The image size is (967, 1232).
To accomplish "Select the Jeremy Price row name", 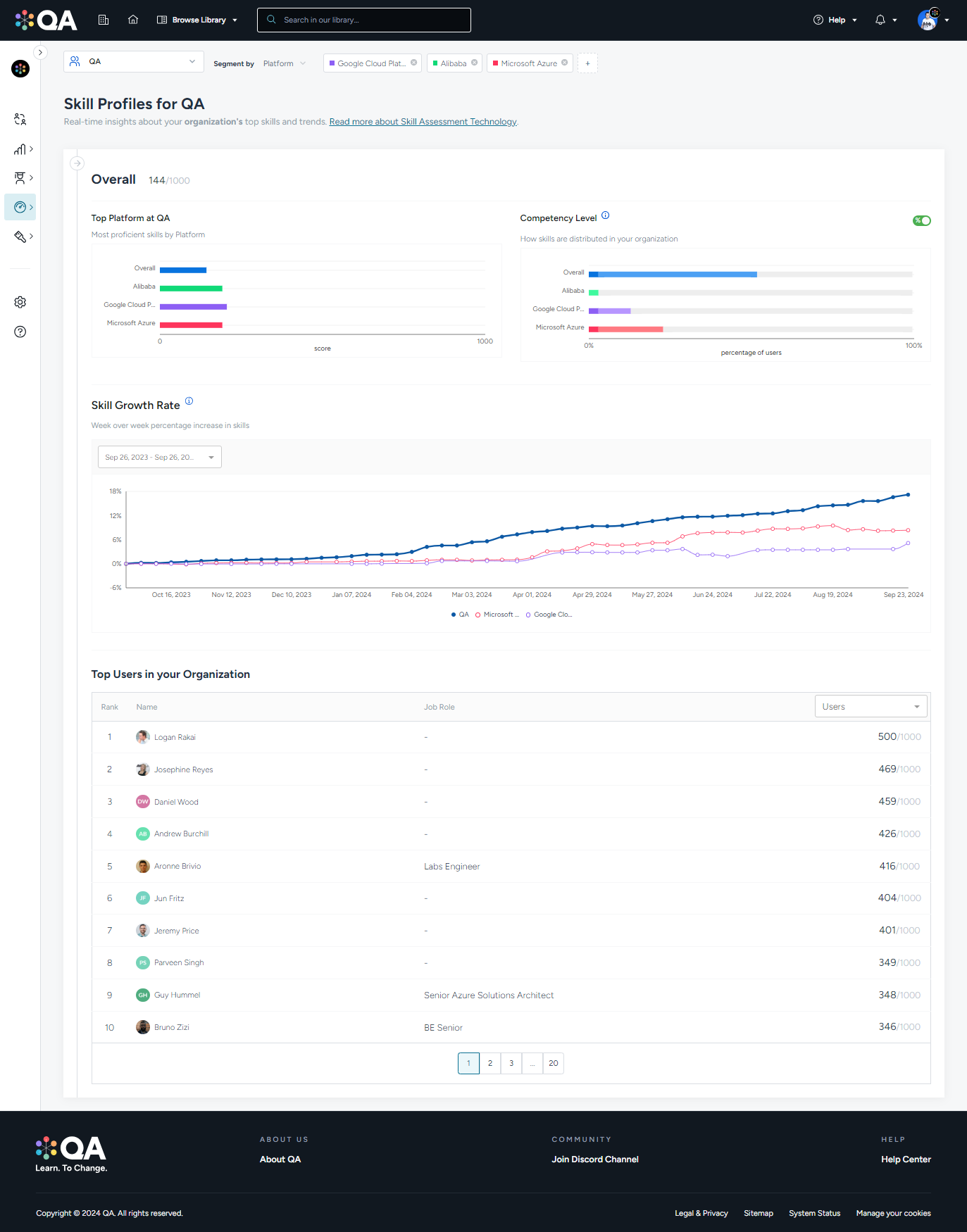I will [176, 931].
